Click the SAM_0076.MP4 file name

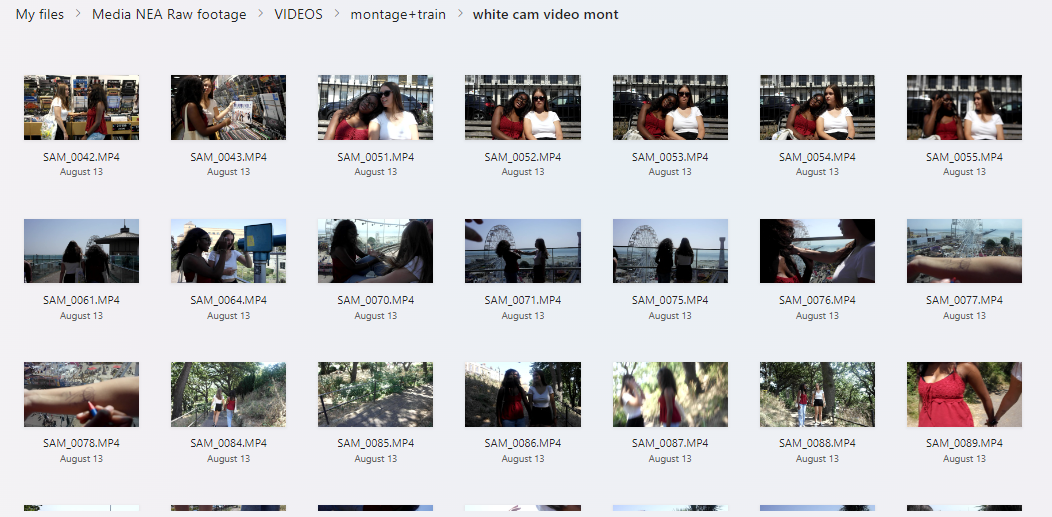[817, 300]
